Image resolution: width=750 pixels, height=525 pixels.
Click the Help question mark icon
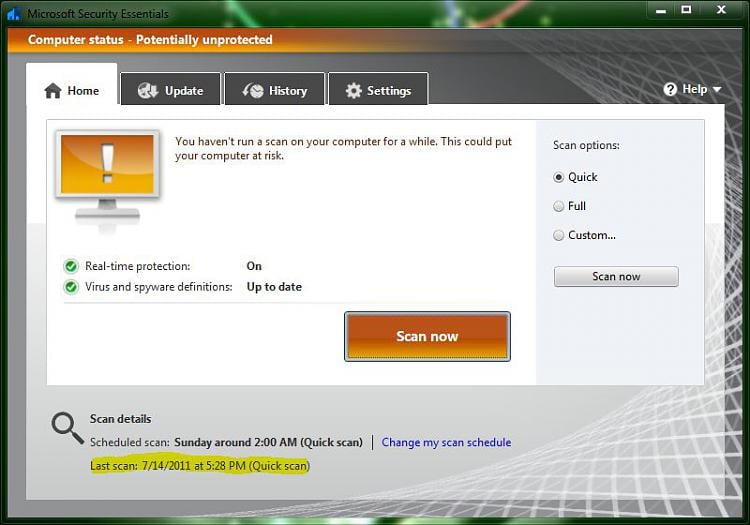point(670,89)
